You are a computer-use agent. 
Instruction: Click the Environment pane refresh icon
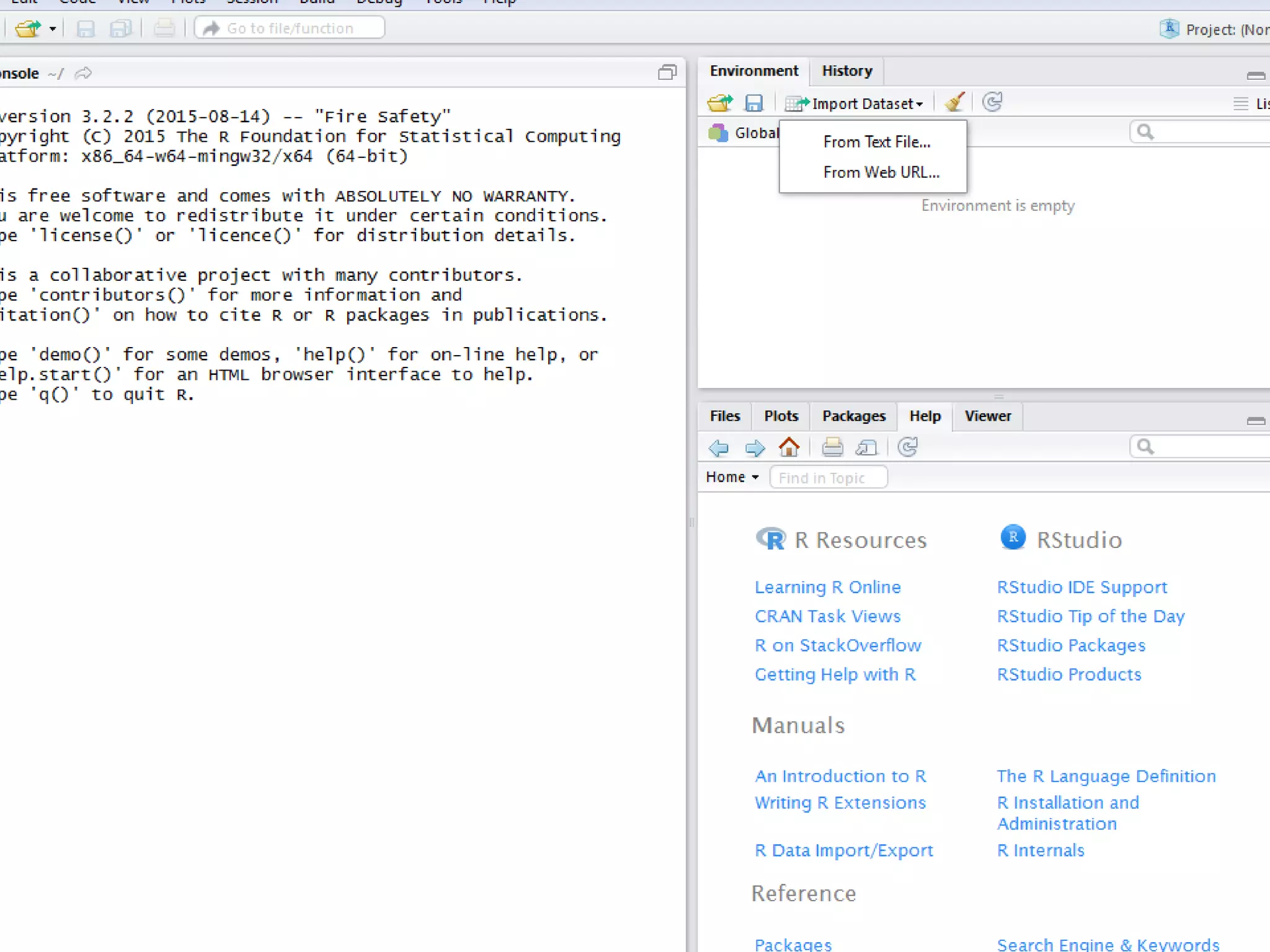[x=992, y=102]
